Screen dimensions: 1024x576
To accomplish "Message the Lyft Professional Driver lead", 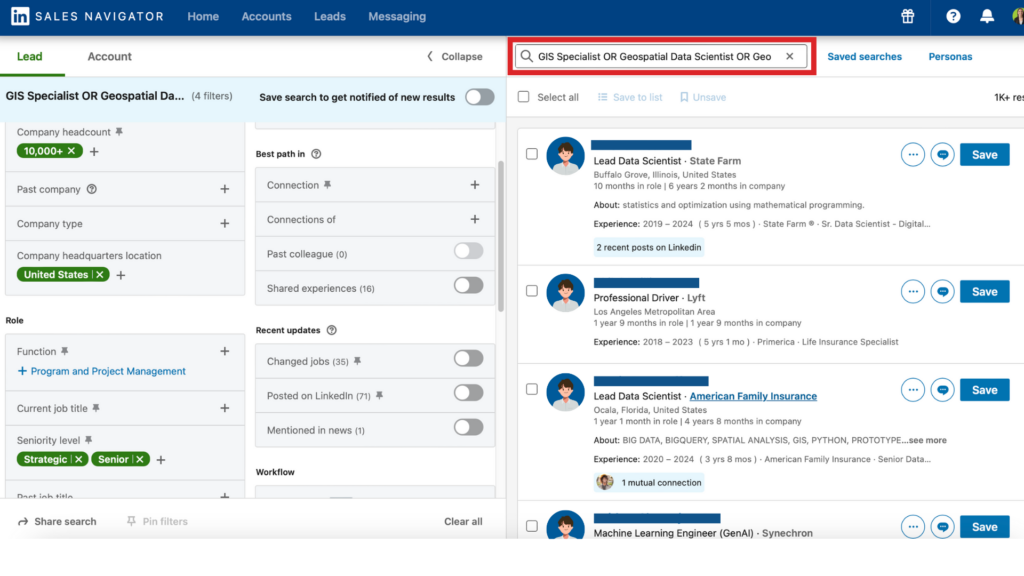I will 942,292.
